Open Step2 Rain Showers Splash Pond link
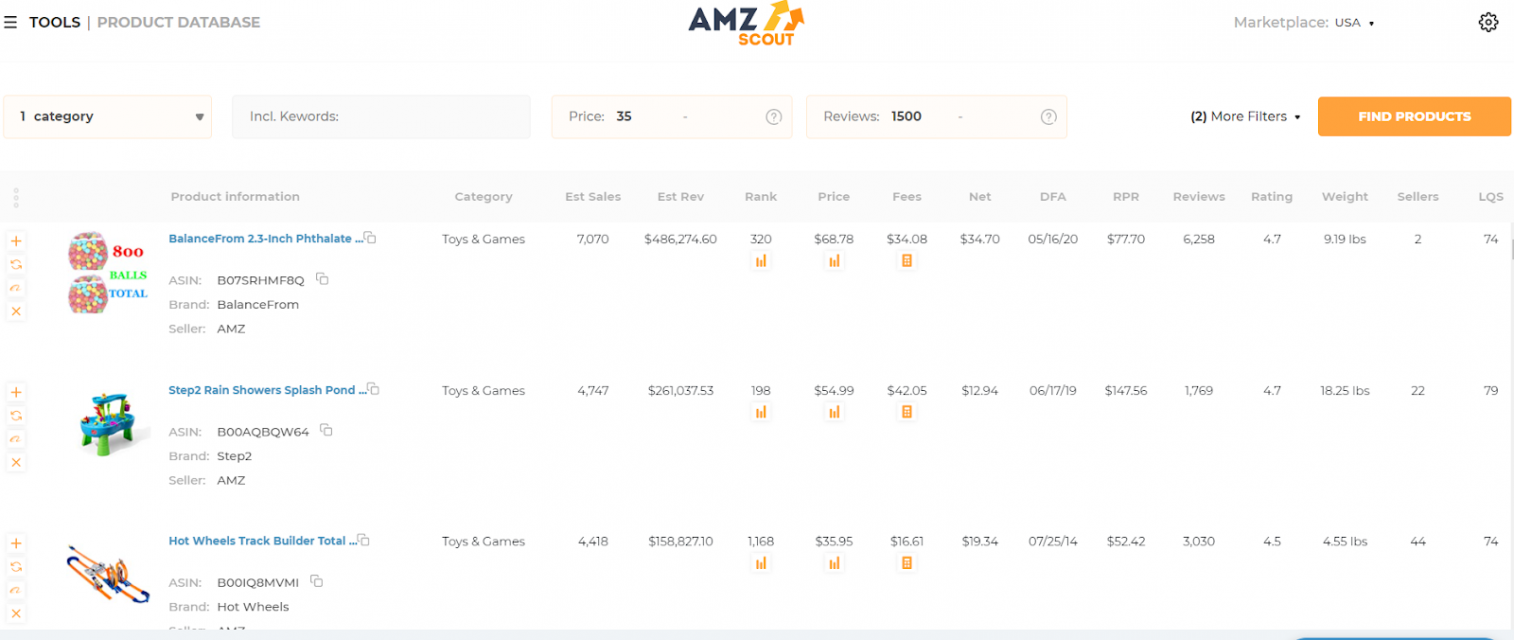Image resolution: width=1514 pixels, height=640 pixels. [x=265, y=390]
